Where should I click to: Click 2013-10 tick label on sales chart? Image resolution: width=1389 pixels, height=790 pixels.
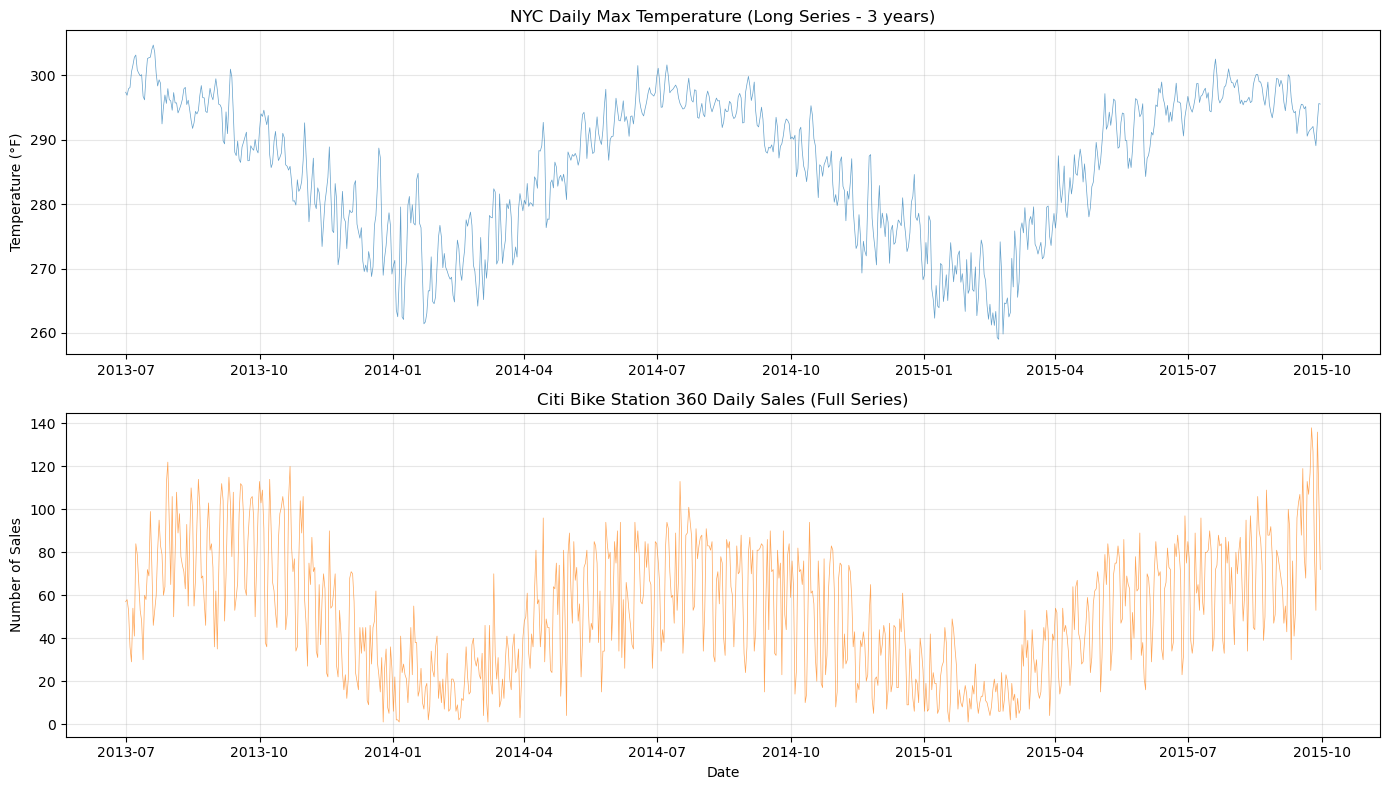tap(260, 752)
